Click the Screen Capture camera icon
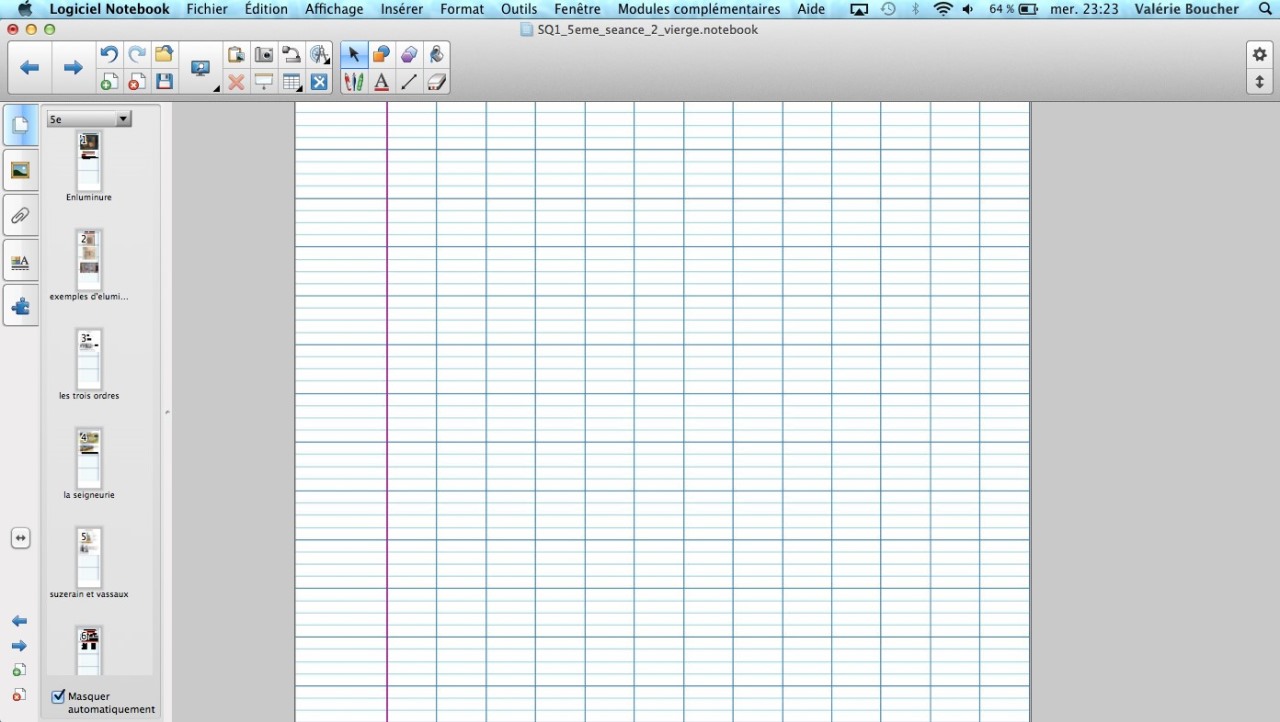This screenshot has width=1280, height=722. (264, 55)
